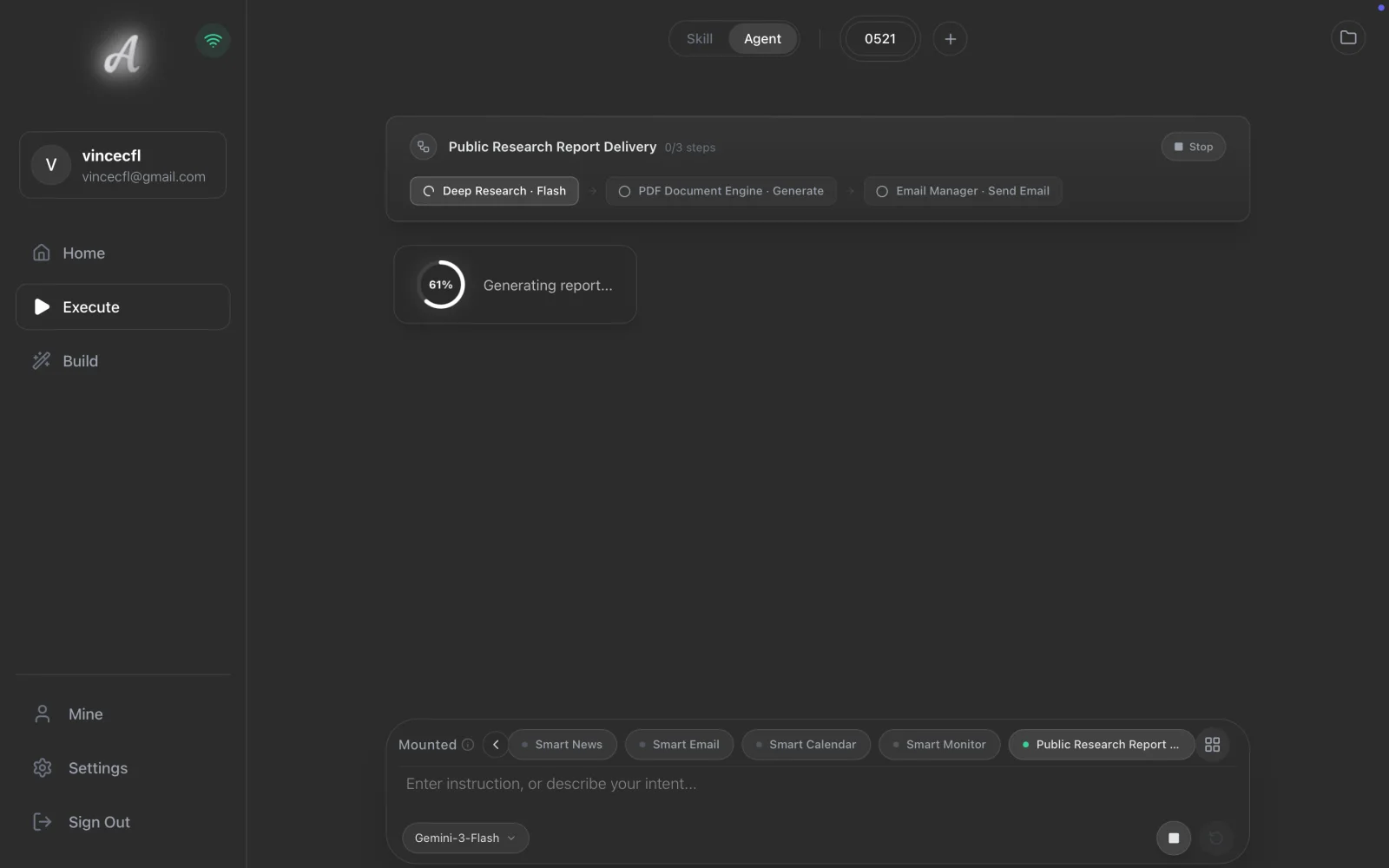
Task: Click the plus button to add session
Action: click(x=950, y=39)
